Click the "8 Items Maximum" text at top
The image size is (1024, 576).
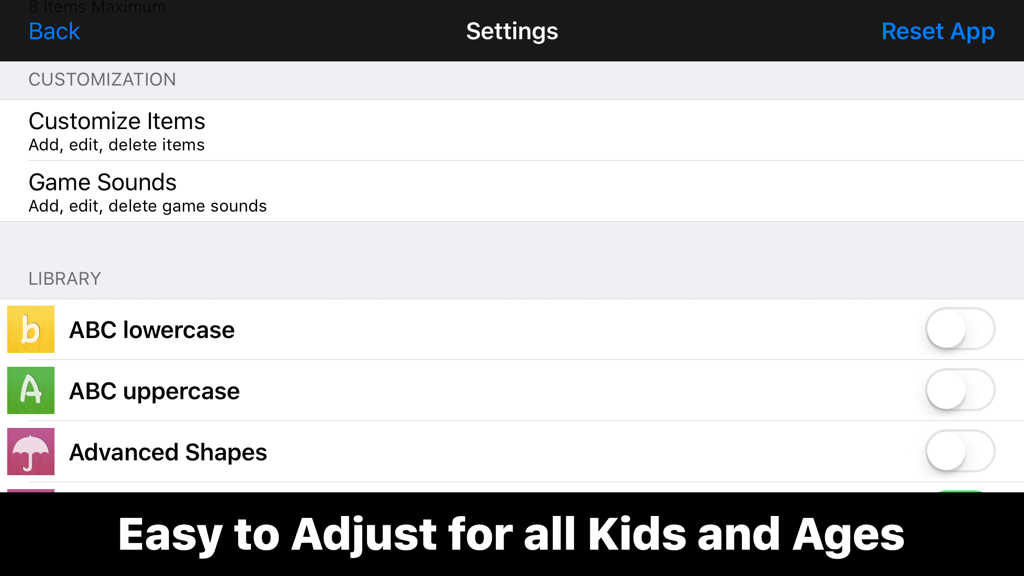coord(96,7)
